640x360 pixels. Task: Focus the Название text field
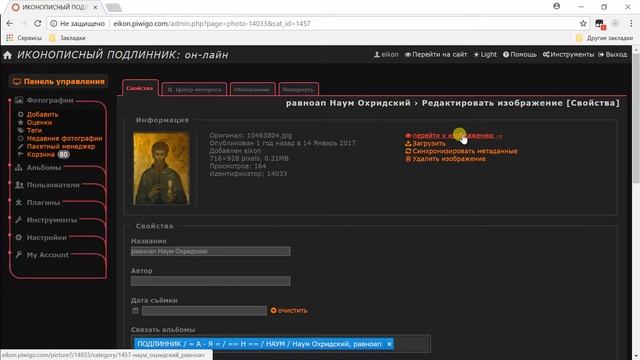click(x=211, y=251)
